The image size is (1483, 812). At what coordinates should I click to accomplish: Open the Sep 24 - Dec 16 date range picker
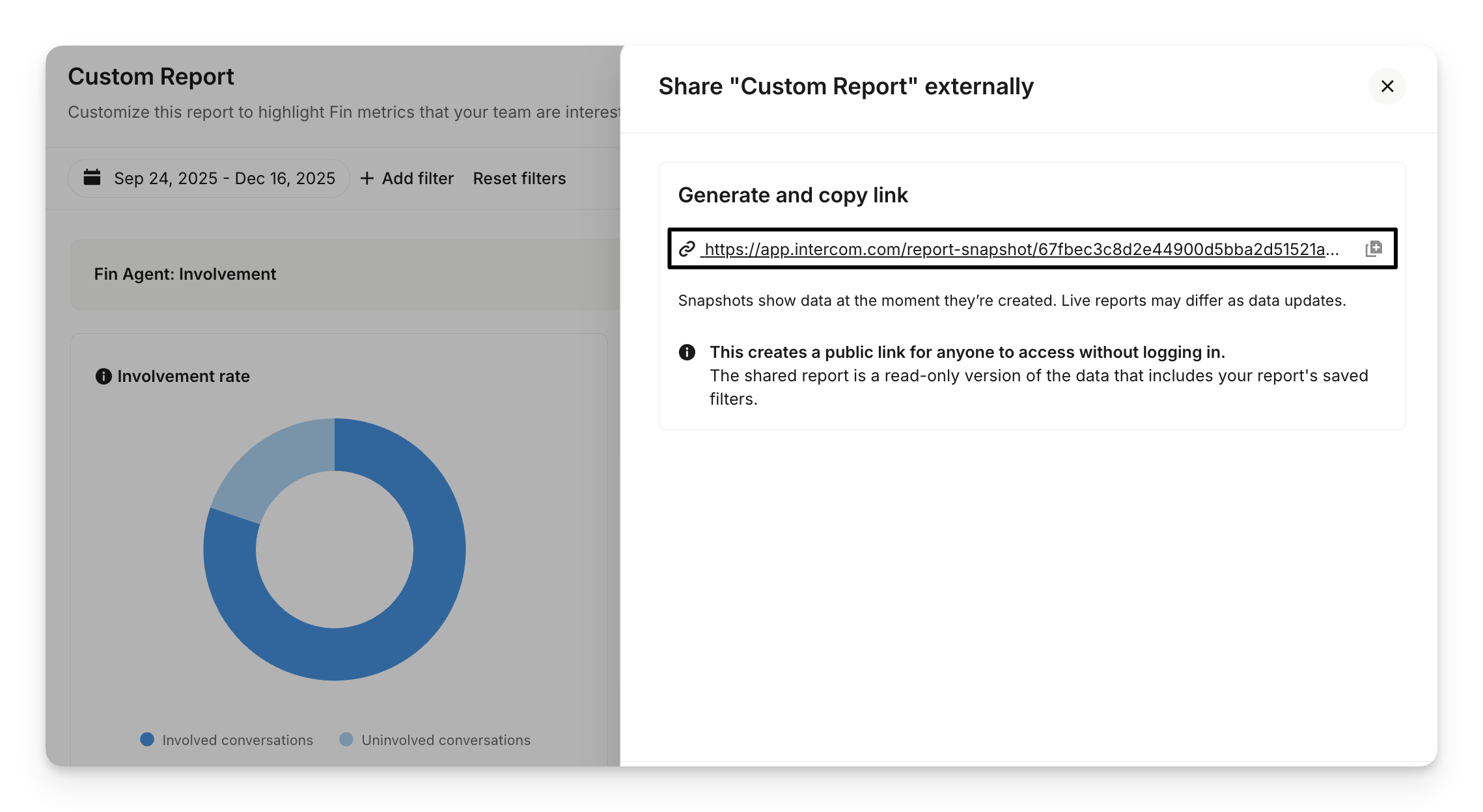pos(224,178)
